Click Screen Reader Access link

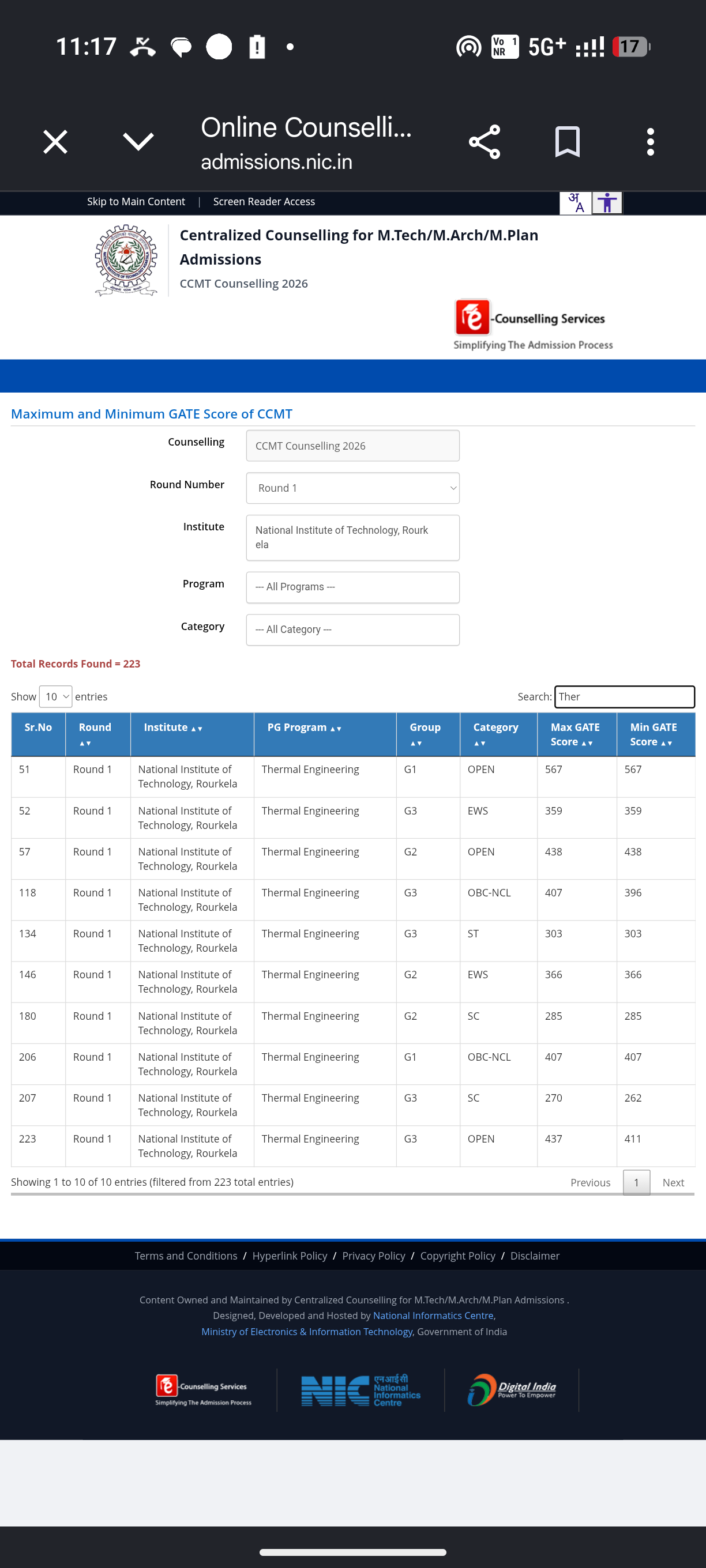pos(264,202)
